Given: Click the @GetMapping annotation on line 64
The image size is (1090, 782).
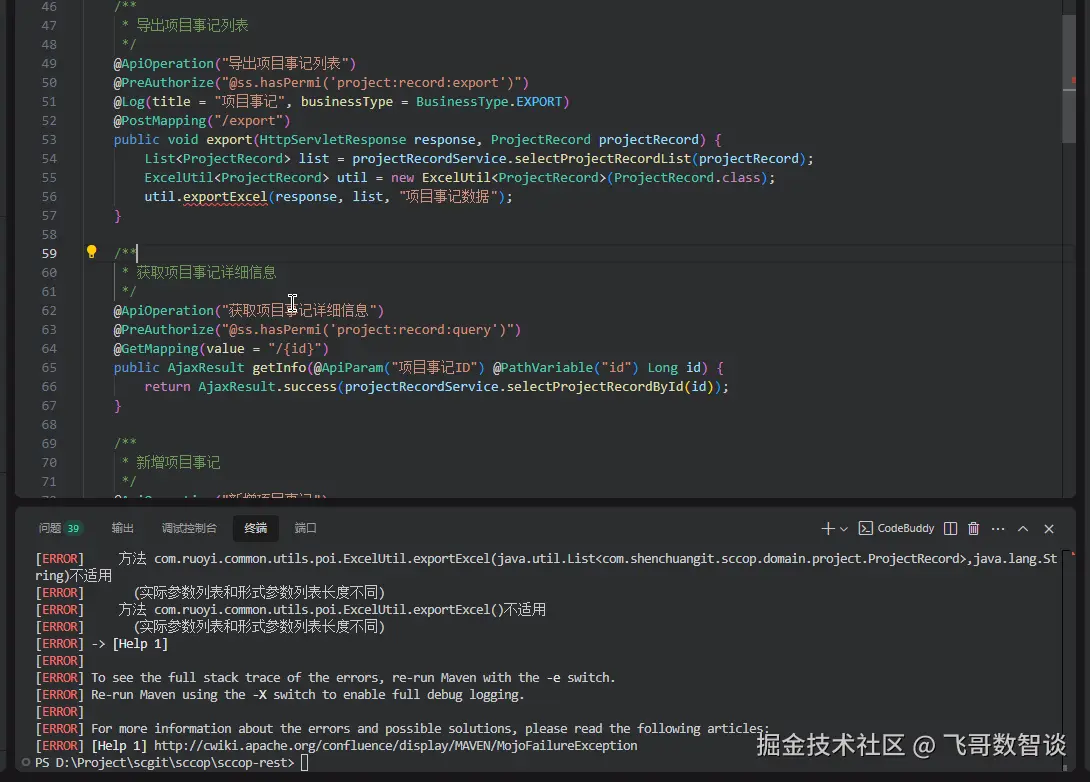Looking at the screenshot, I should [x=222, y=349].
